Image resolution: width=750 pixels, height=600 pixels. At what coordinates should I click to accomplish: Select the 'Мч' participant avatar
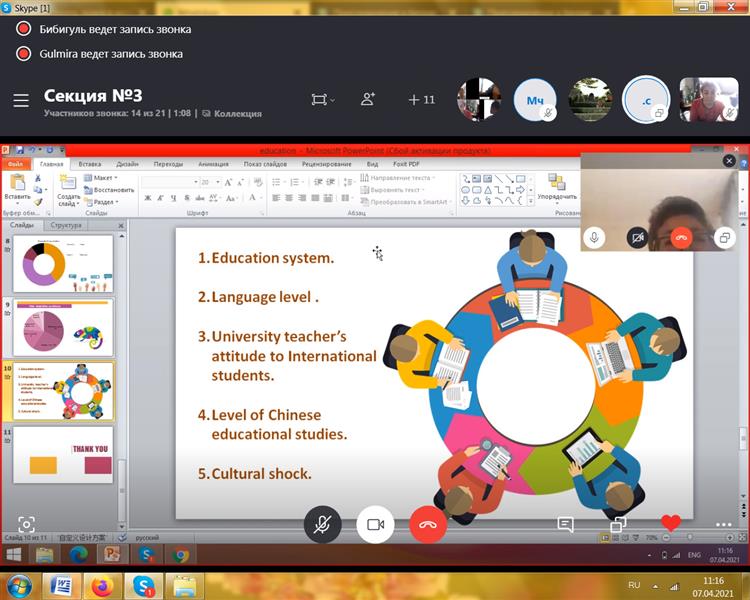[x=535, y=99]
